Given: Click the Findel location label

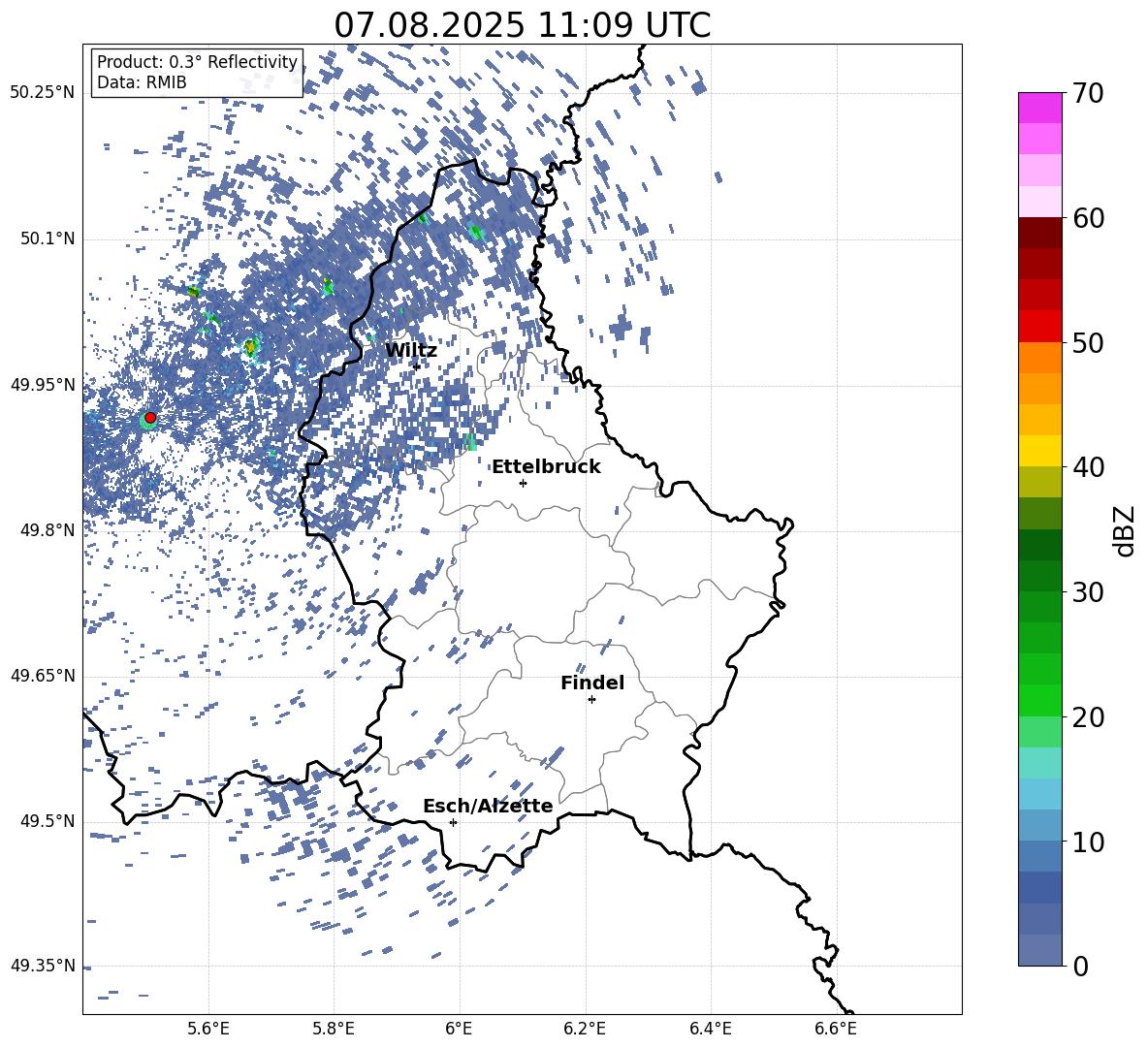Looking at the screenshot, I should click(592, 683).
